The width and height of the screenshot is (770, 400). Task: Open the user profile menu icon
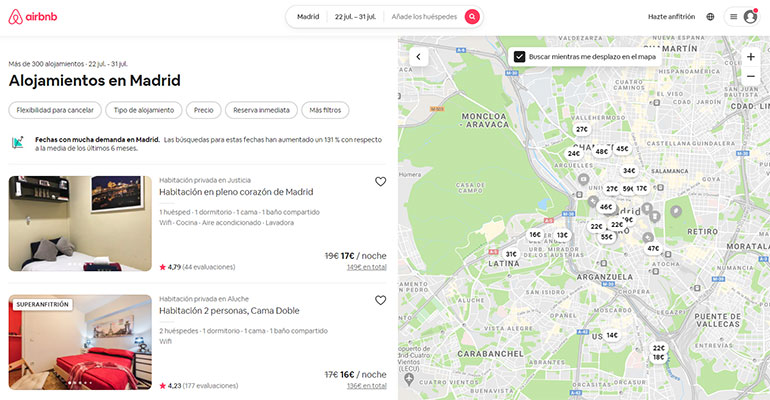coord(742,17)
